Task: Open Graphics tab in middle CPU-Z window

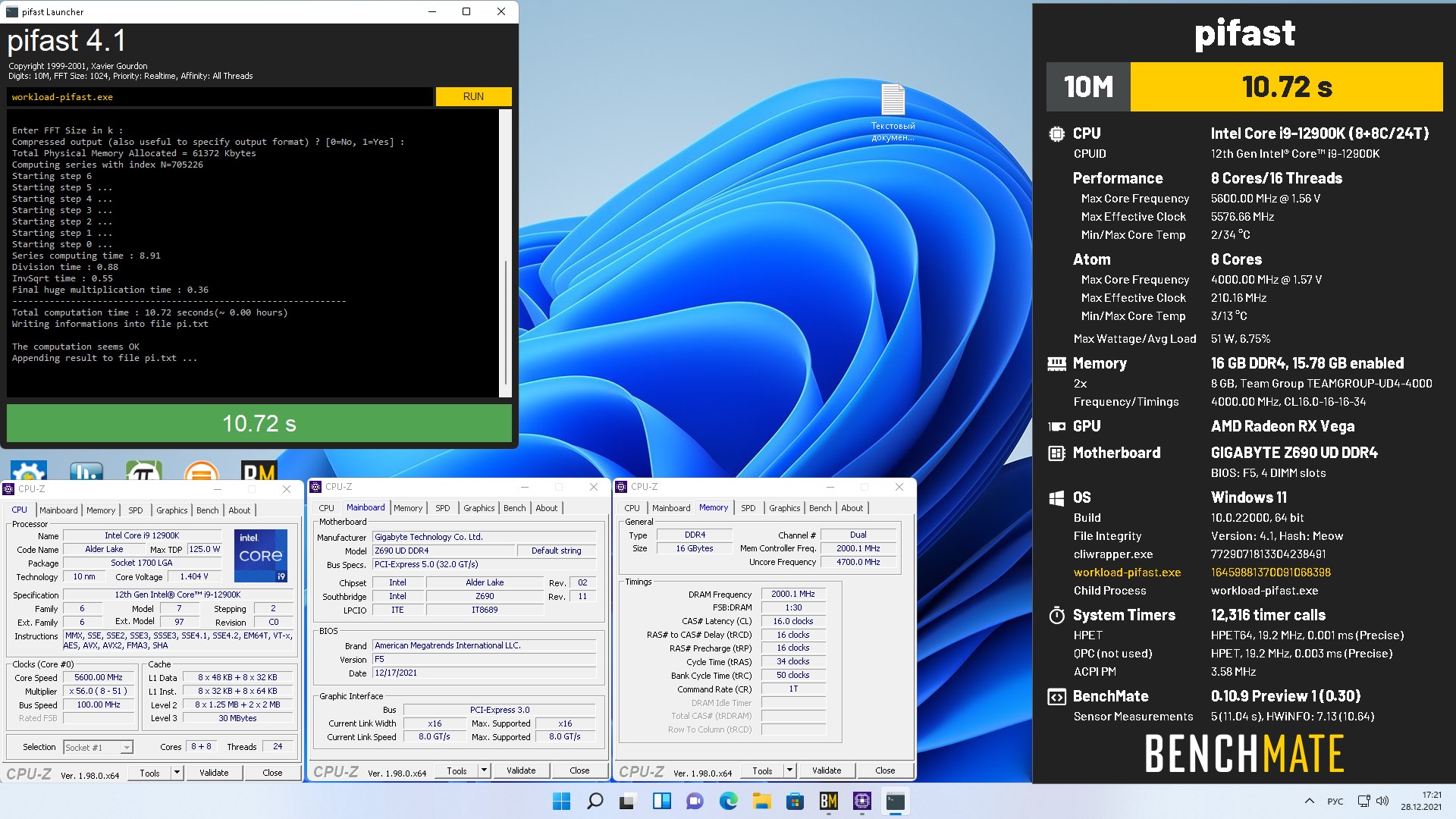Action: 479,508
